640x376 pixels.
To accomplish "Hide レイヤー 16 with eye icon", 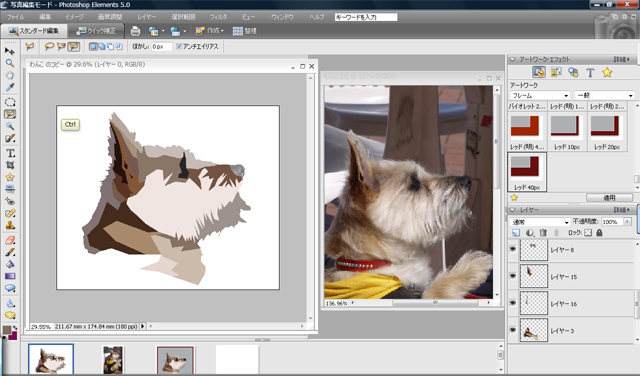I will pyautogui.click(x=513, y=303).
